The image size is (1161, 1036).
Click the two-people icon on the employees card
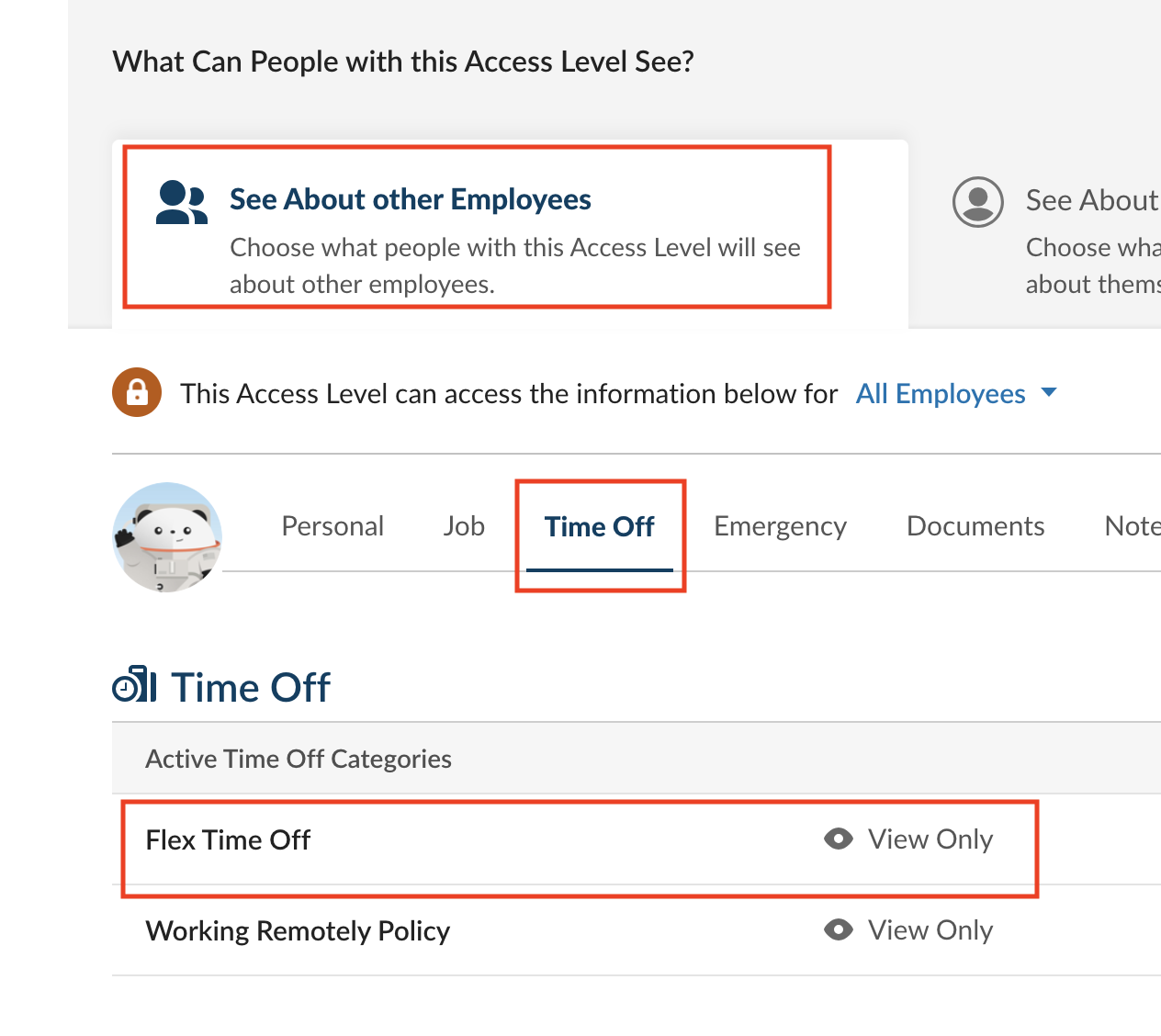pos(181,202)
